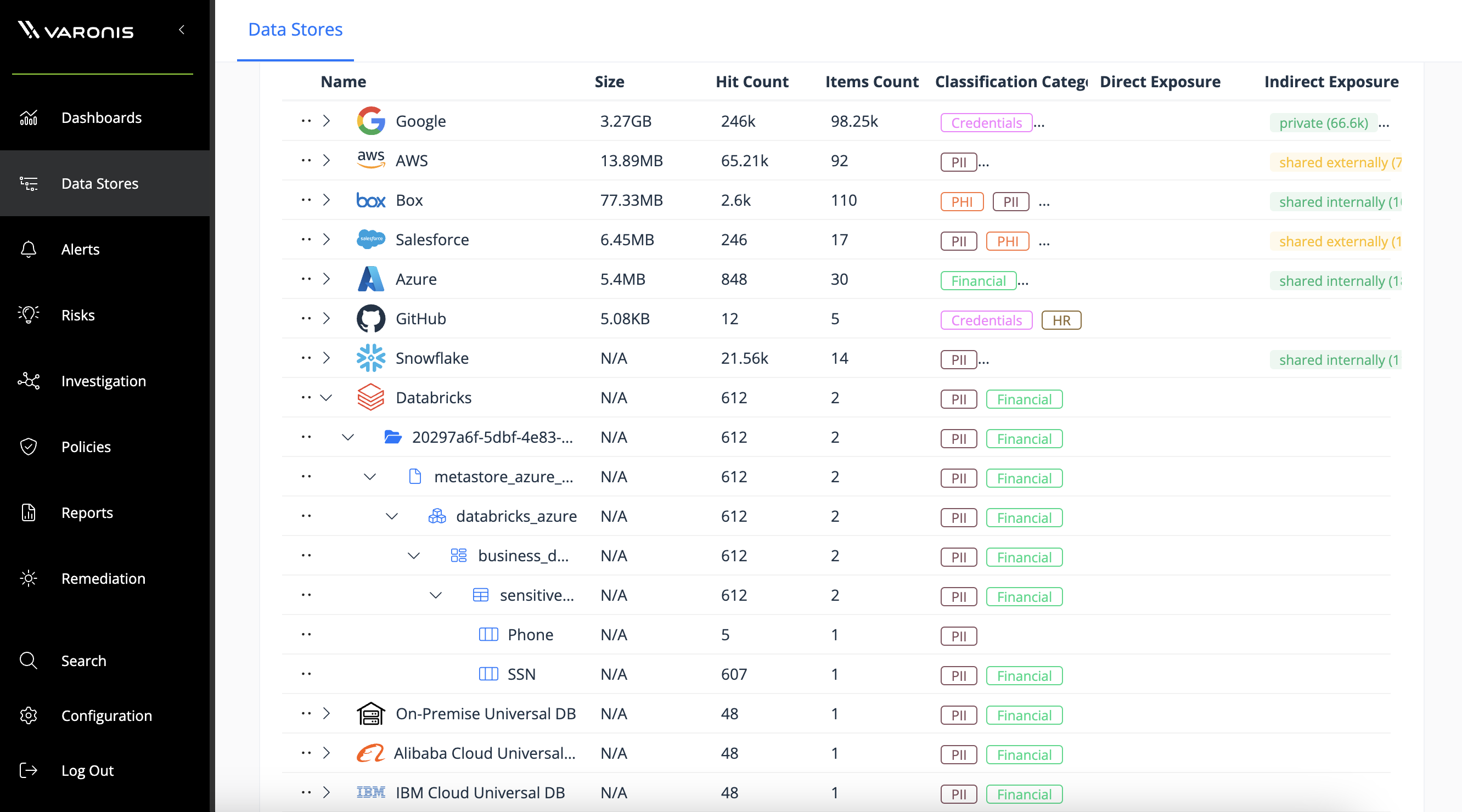
Task: Switch to the Data Stores tab
Action: pos(295,30)
